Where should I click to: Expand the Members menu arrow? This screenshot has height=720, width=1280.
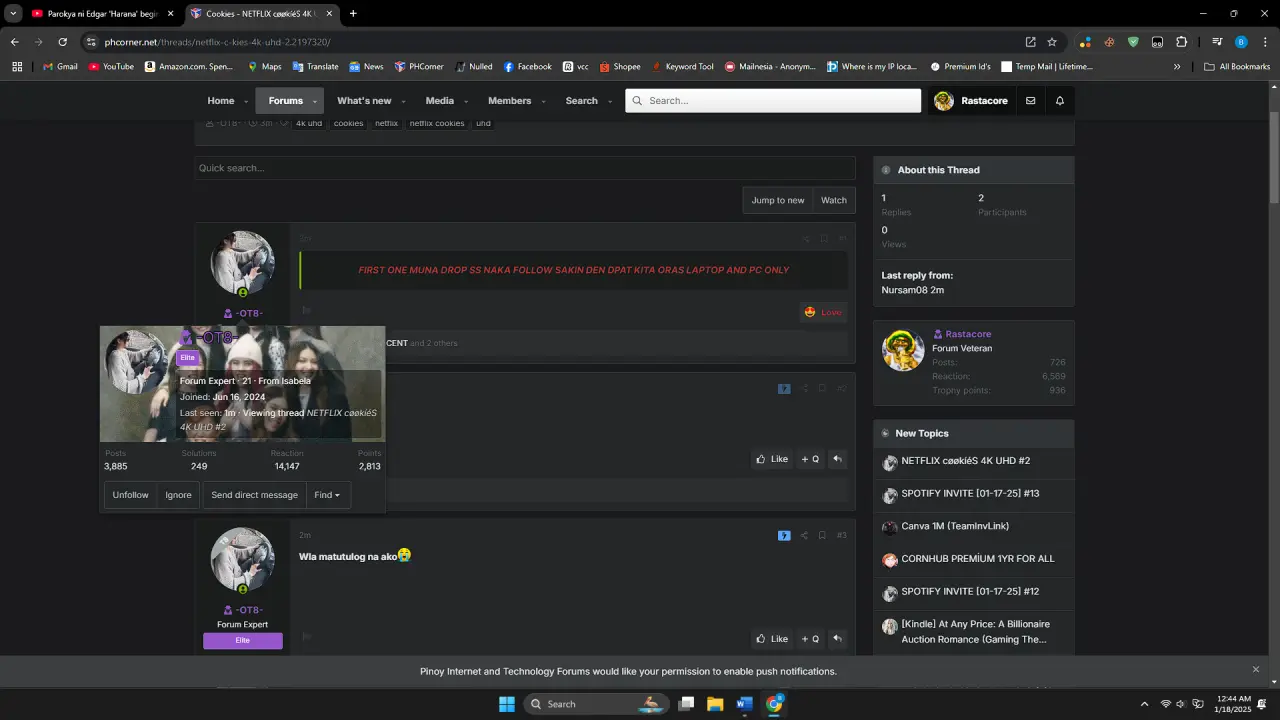pos(544,101)
